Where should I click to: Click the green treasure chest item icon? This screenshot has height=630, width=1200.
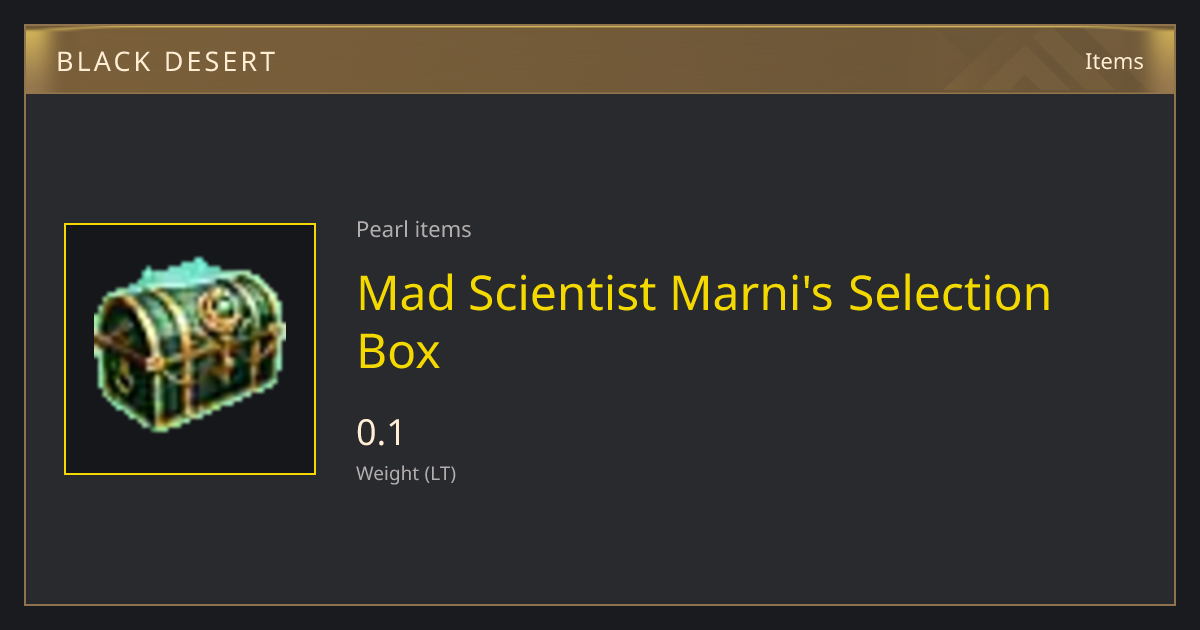click(190, 348)
